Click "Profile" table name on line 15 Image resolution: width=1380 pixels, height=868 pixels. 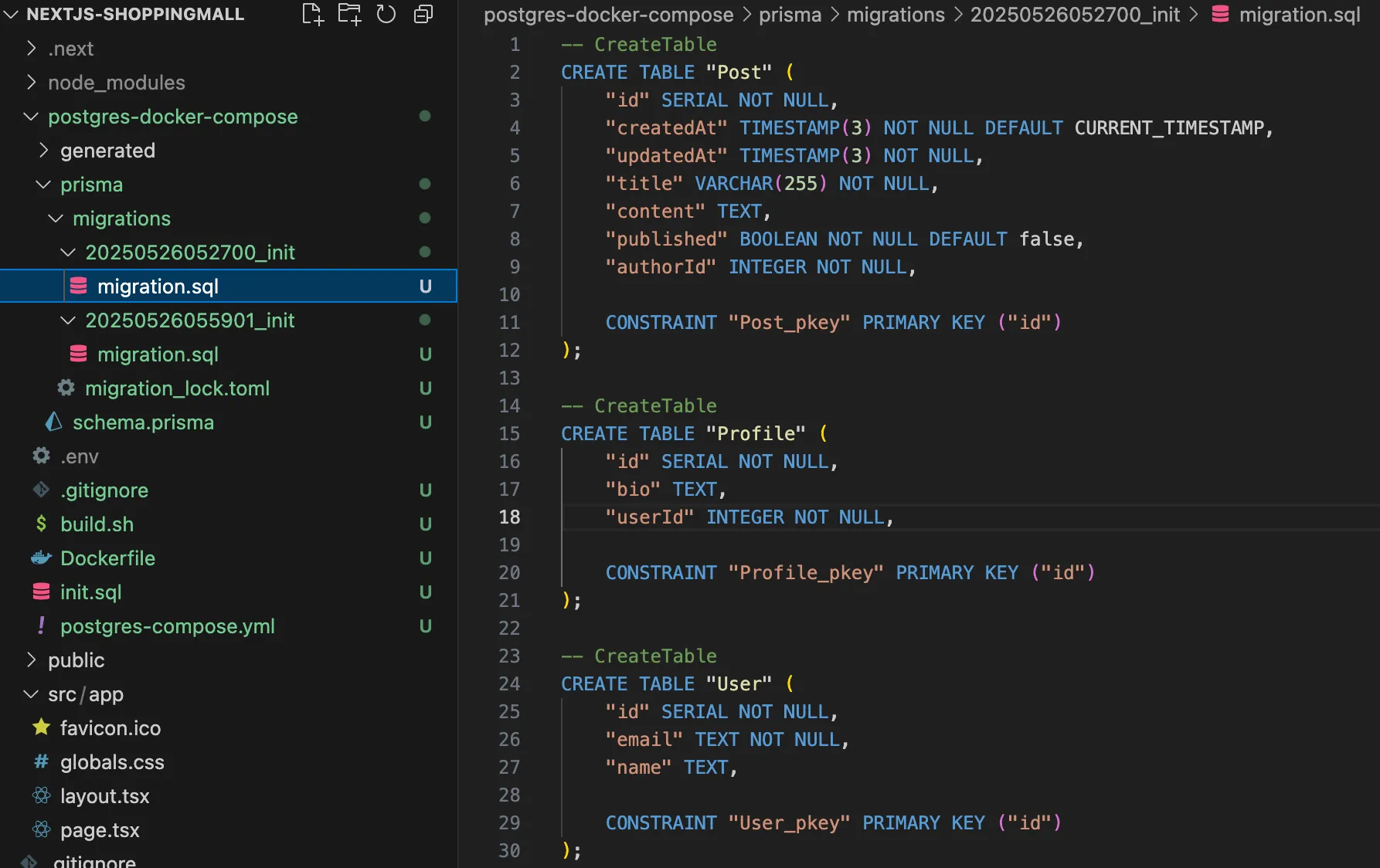[756, 433]
